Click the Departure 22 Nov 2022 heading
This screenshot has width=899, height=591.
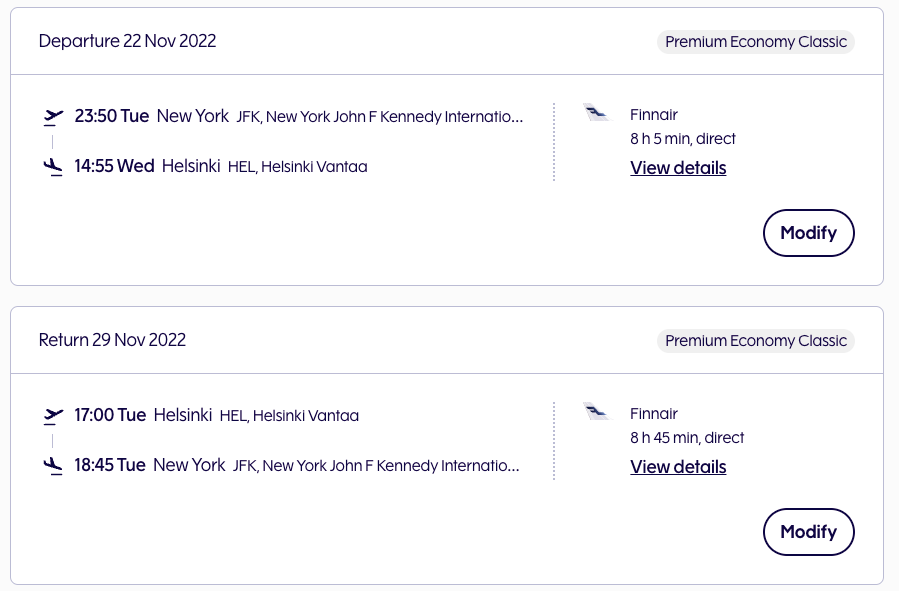(x=127, y=41)
